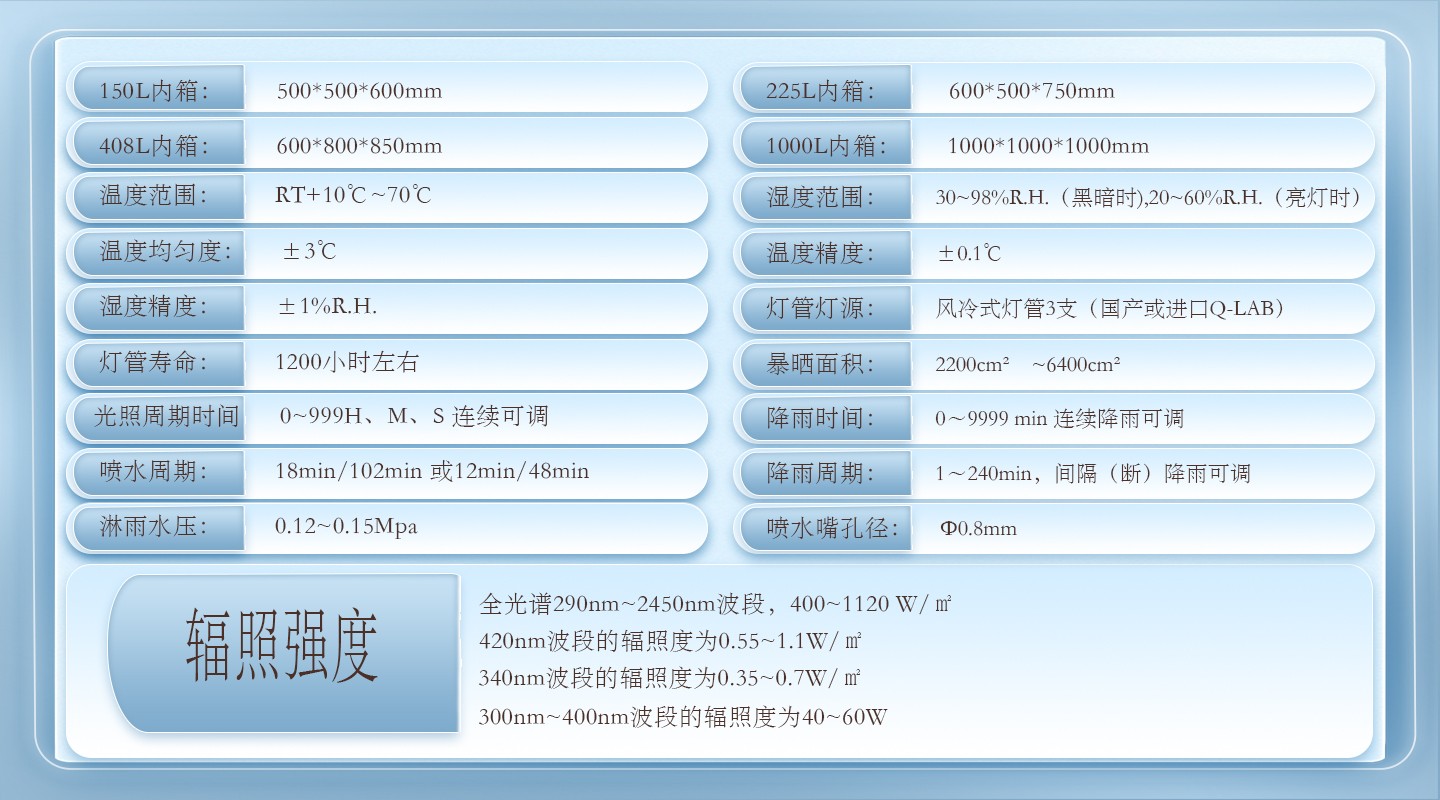This screenshot has width=1440, height=800.
Task: Click the 降雨时间 label
Action: click(821, 418)
